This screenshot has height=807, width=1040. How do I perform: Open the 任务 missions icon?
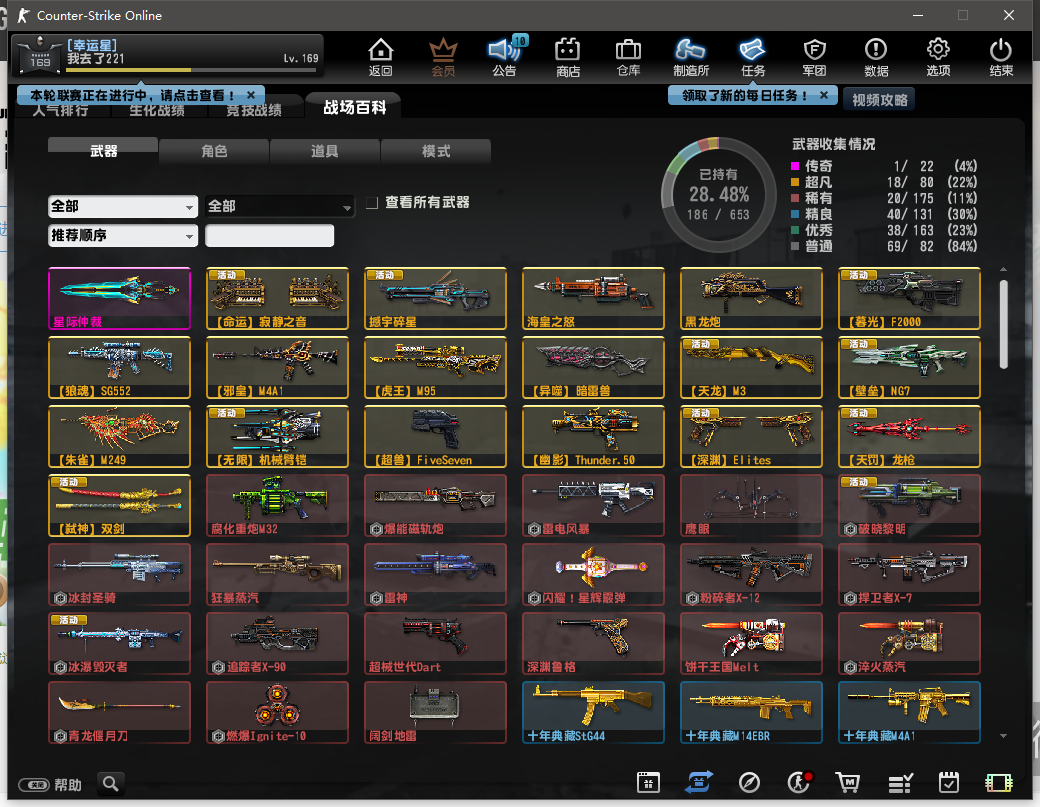click(753, 57)
